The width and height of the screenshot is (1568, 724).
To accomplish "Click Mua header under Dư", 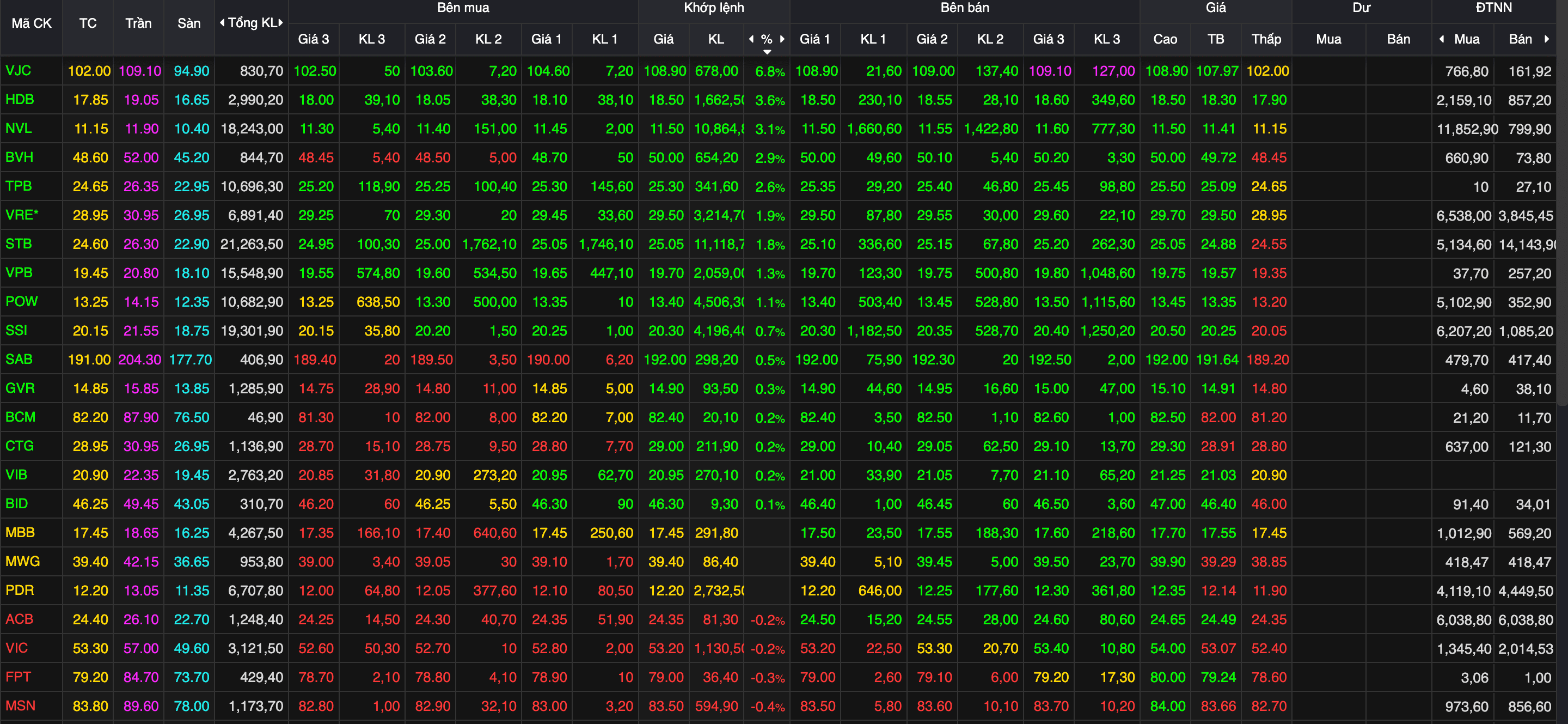I will [x=1328, y=39].
